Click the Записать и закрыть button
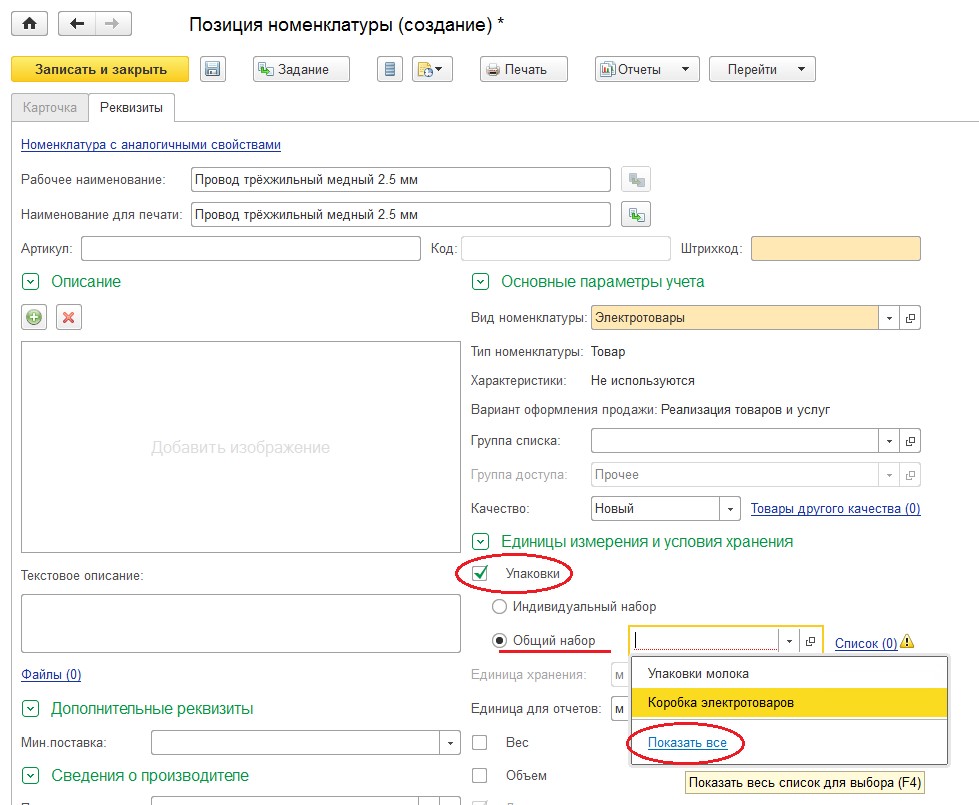The width and height of the screenshot is (979, 805). [100, 69]
